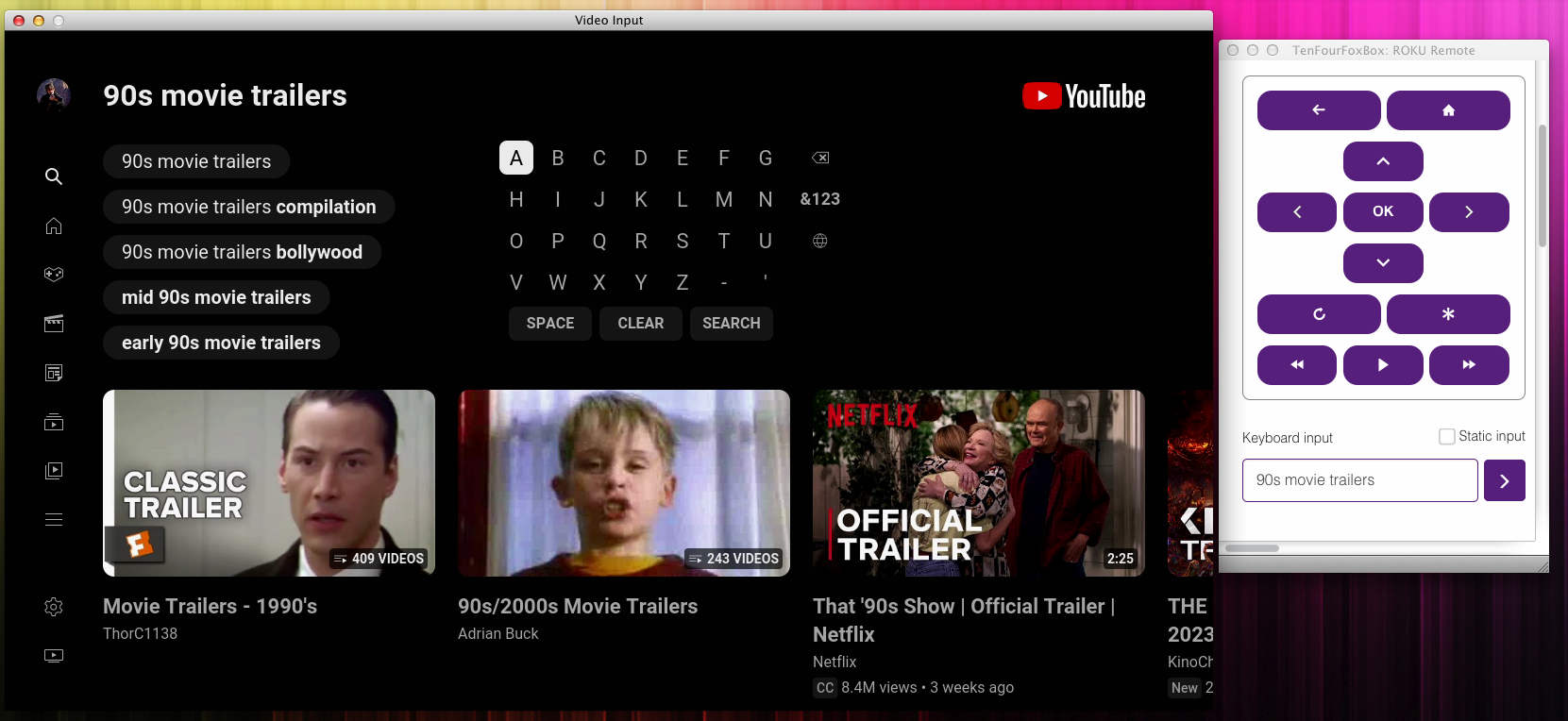Image resolution: width=1568 pixels, height=721 pixels.
Task: Click the user profile avatar
Action: [x=54, y=95]
